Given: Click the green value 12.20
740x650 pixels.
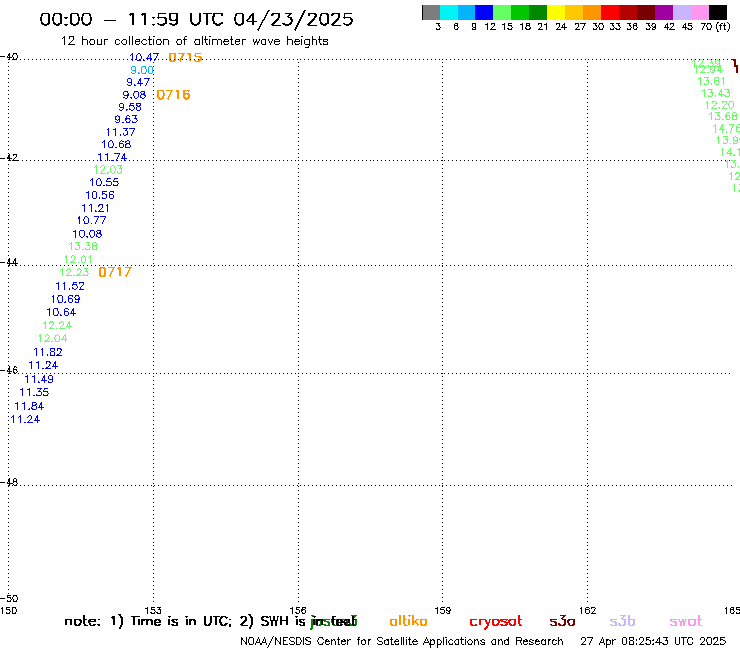Looking at the screenshot, I should pyautogui.click(x=720, y=105).
